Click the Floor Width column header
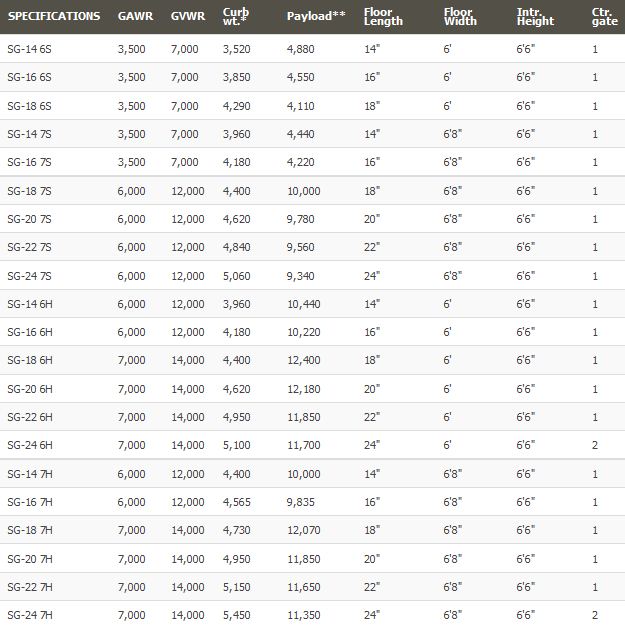 click(x=459, y=17)
